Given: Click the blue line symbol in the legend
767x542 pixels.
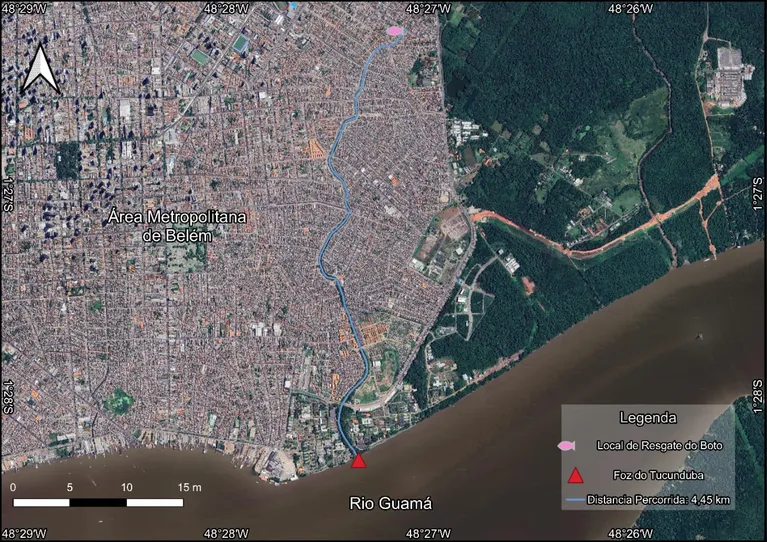Looking at the screenshot, I should point(574,499).
